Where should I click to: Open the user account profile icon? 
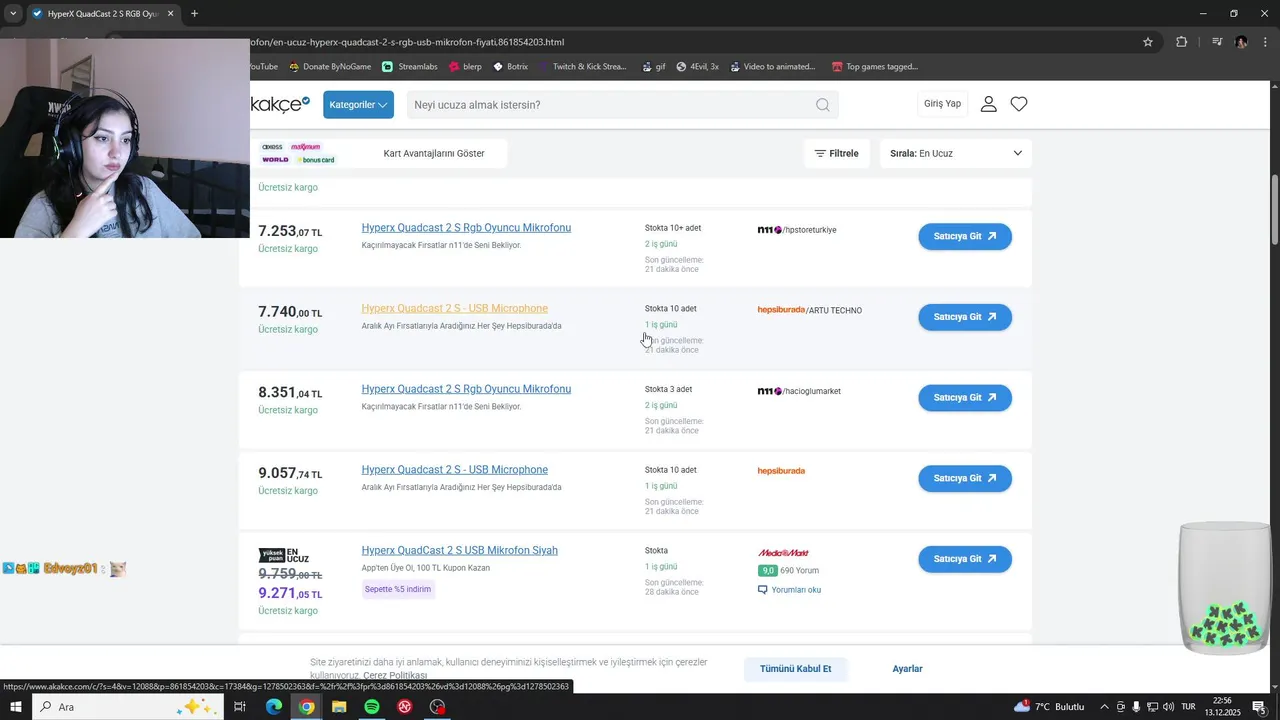988,104
